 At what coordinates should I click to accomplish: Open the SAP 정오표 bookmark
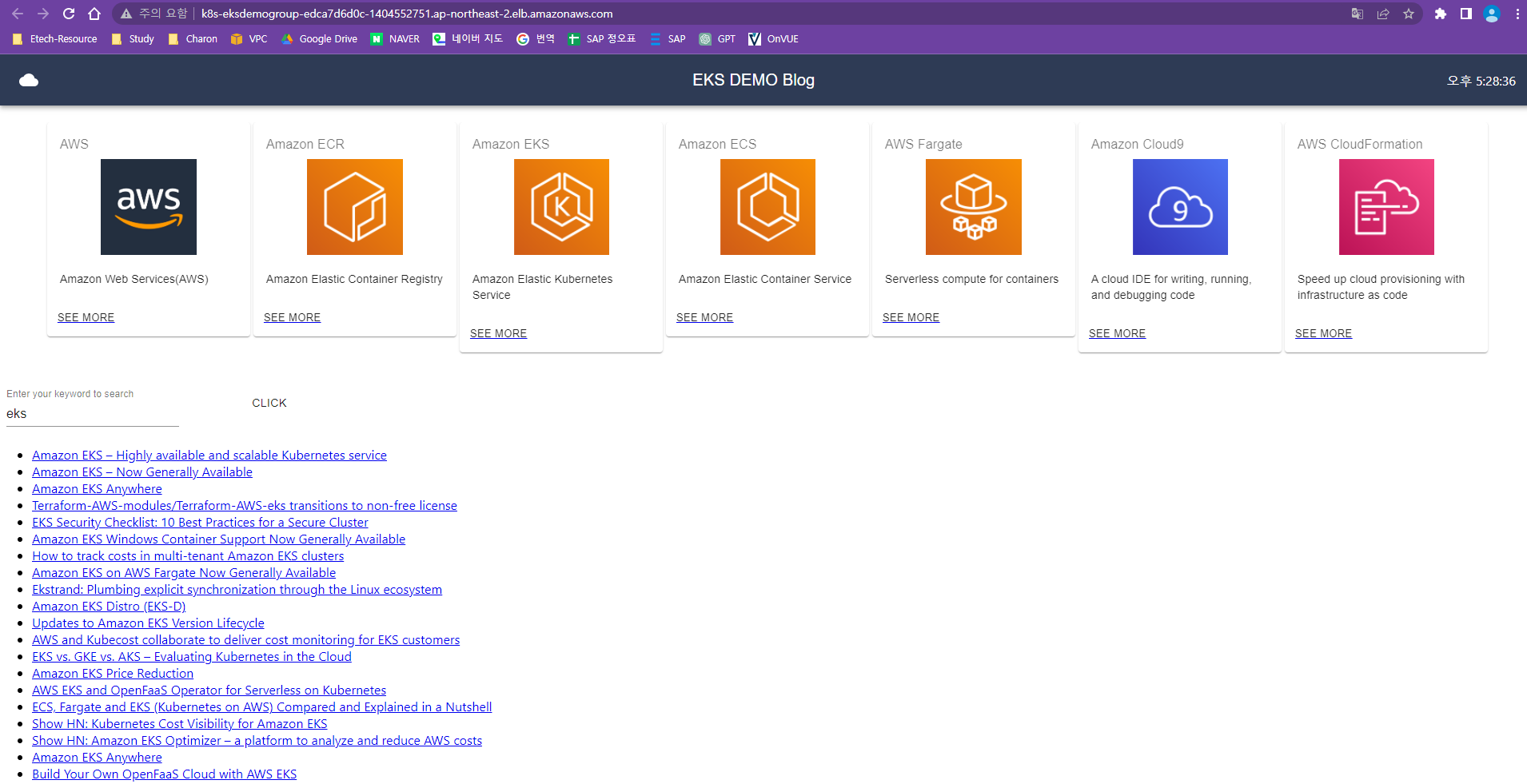[x=601, y=38]
